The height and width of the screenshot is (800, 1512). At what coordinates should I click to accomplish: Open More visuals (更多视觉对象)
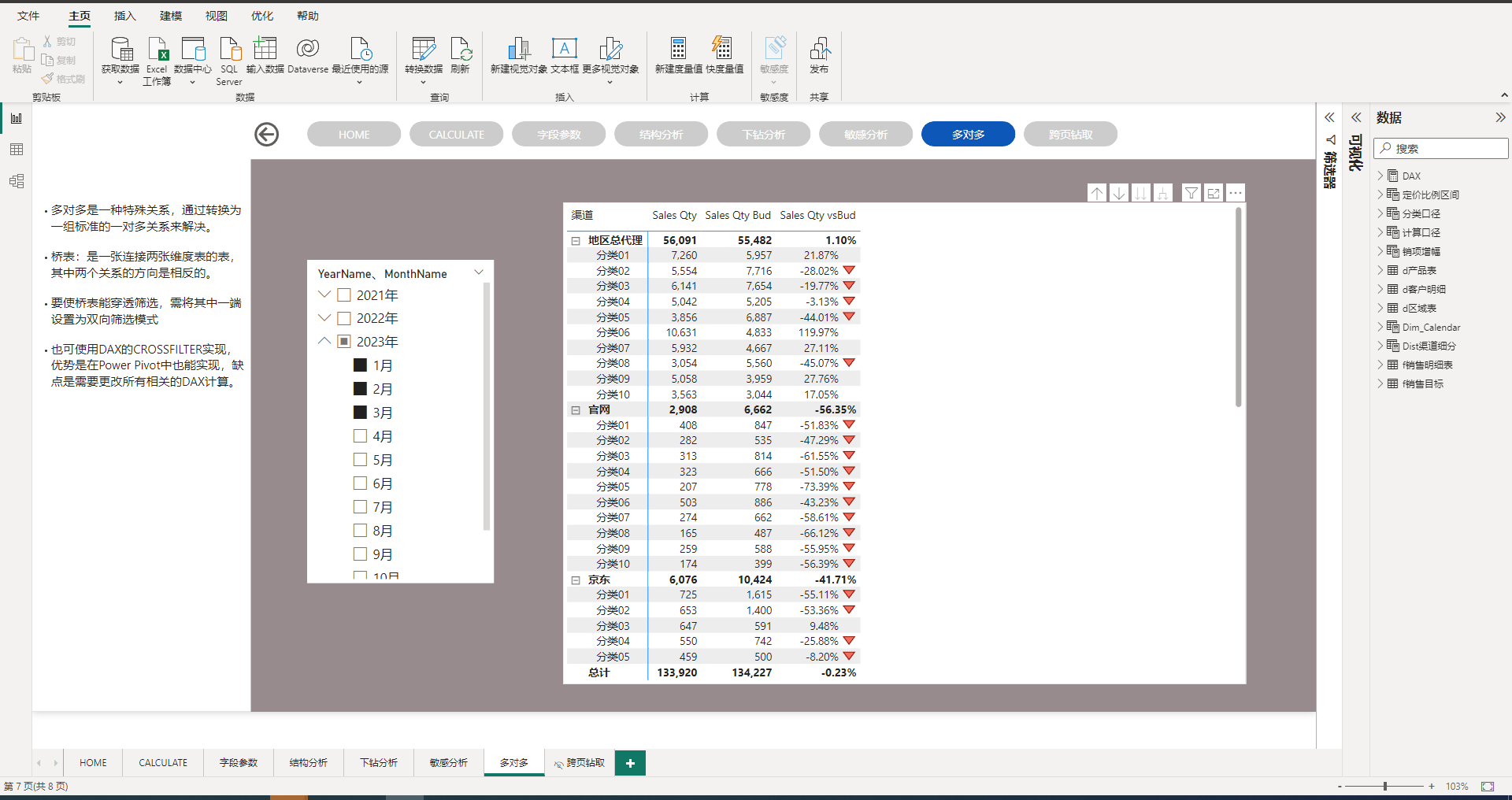click(x=610, y=50)
